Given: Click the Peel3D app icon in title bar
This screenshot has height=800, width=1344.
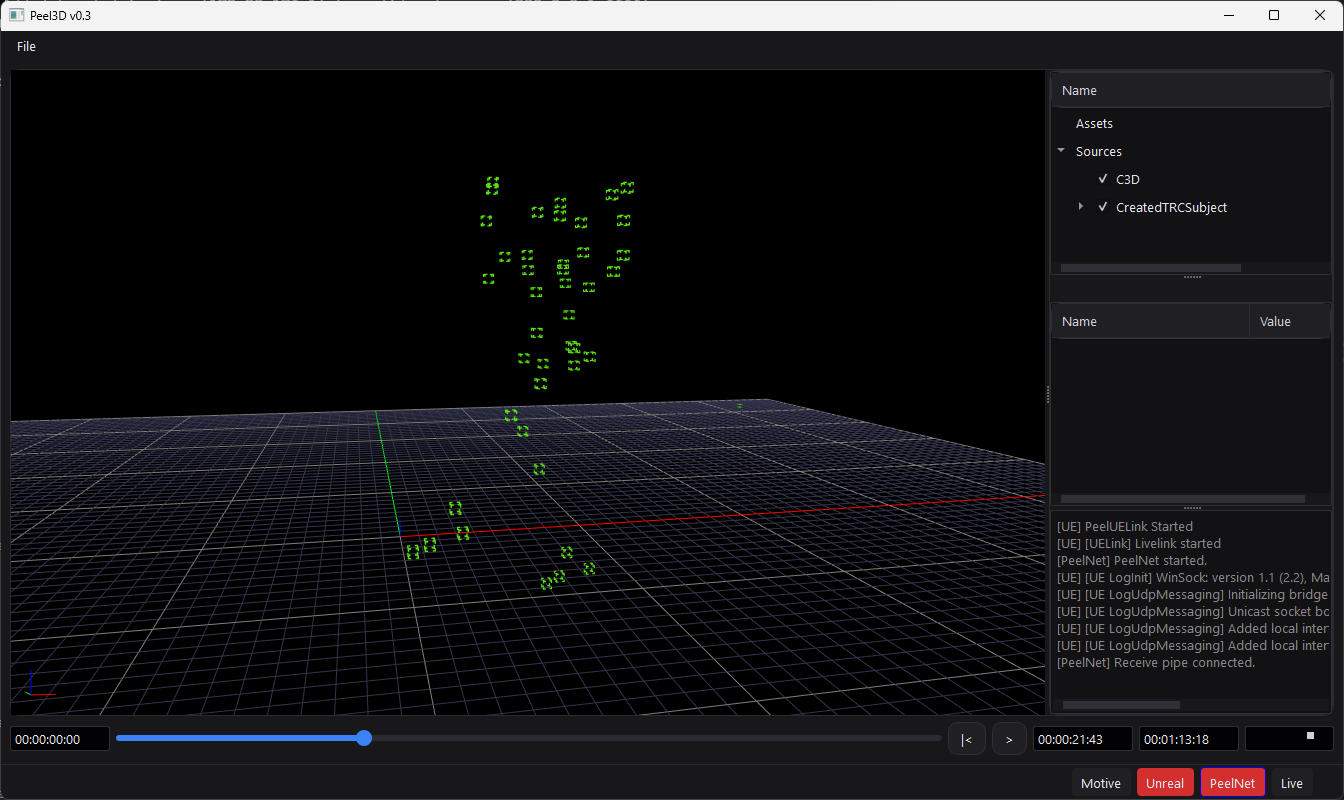Looking at the screenshot, I should [17, 15].
